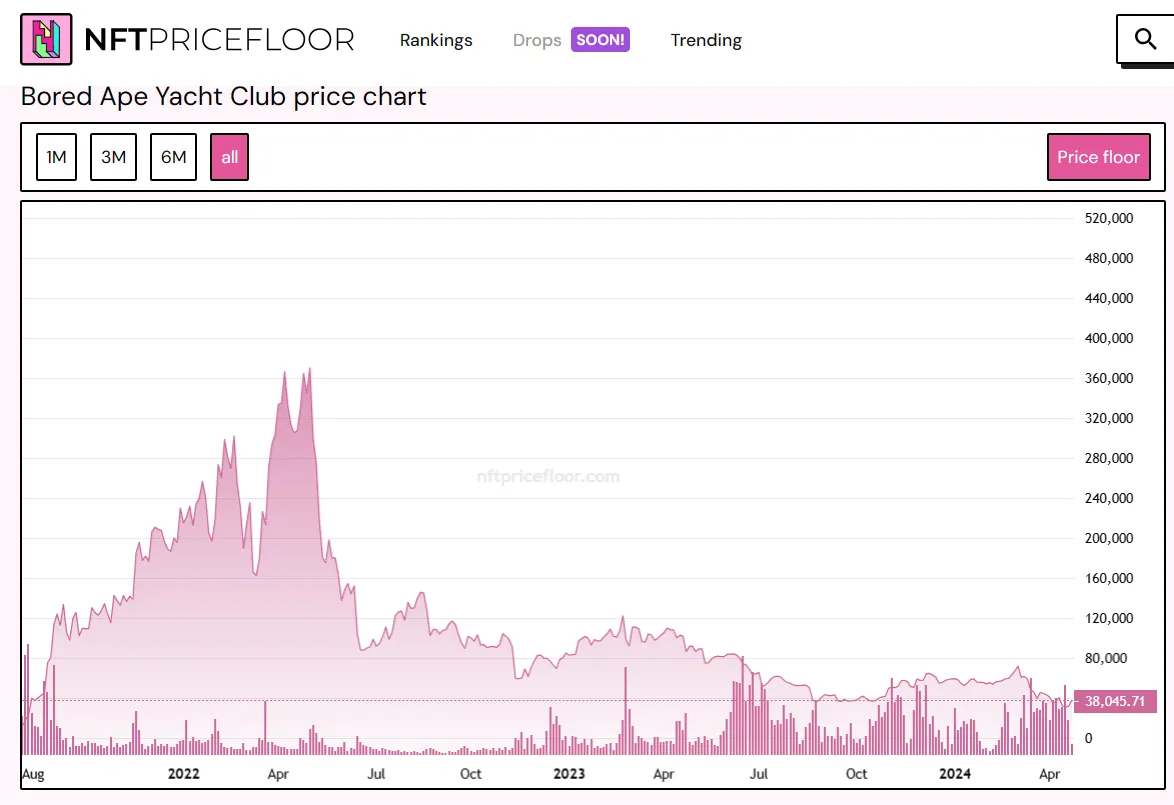Open the search magnifier icon
The width and height of the screenshot is (1174, 805).
[1144, 39]
